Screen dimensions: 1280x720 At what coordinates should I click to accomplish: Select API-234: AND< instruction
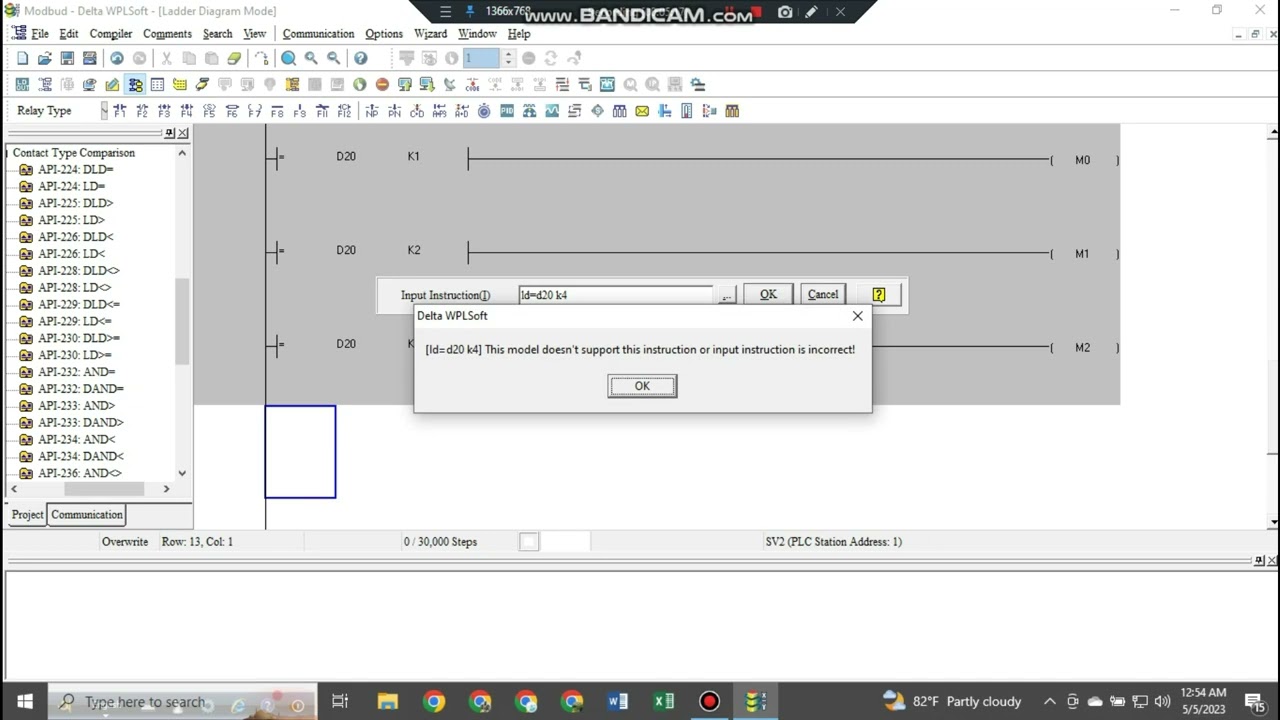click(x=76, y=439)
